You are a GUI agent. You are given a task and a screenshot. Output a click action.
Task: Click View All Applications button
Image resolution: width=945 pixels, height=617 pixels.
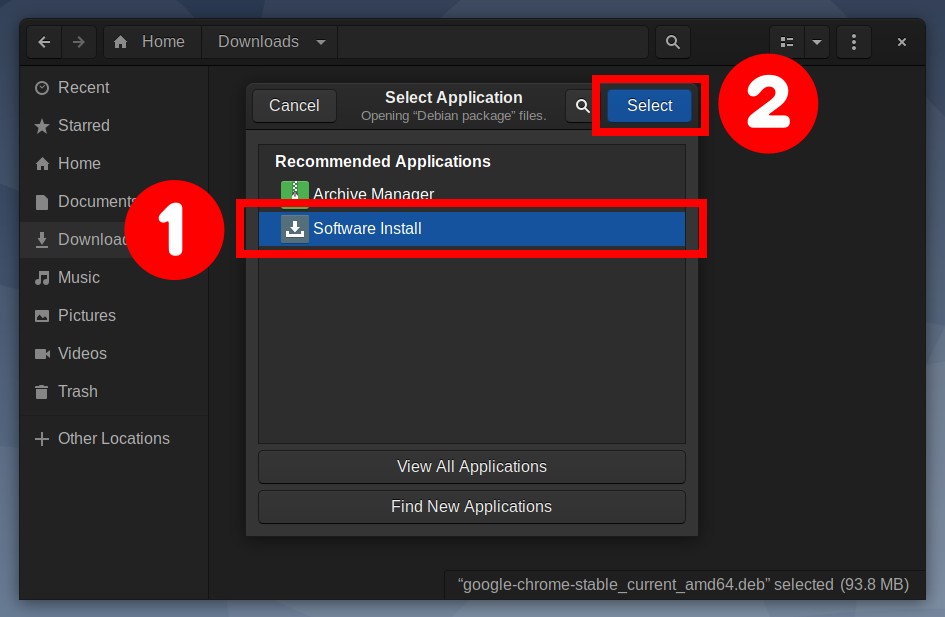(472, 467)
